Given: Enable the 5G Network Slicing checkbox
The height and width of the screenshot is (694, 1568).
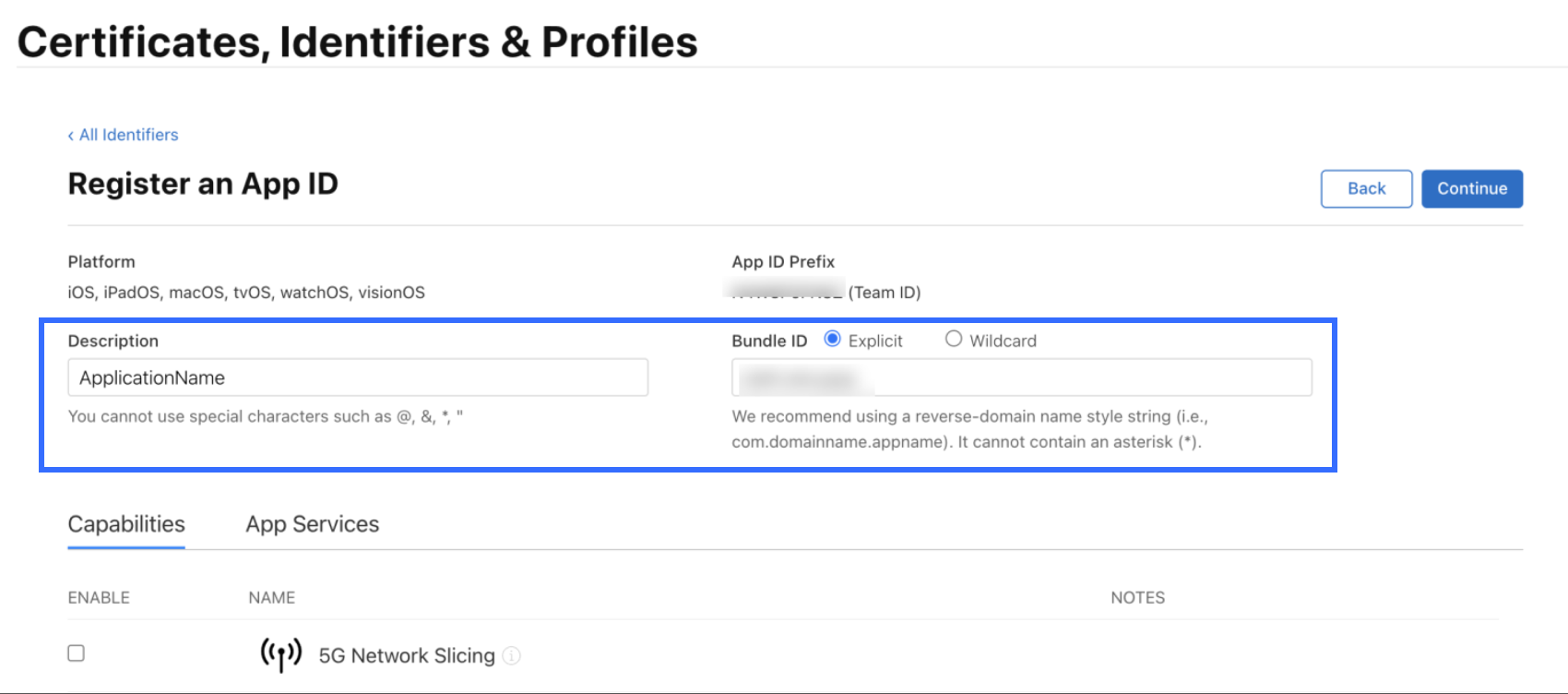Looking at the screenshot, I should tap(77, 653).
